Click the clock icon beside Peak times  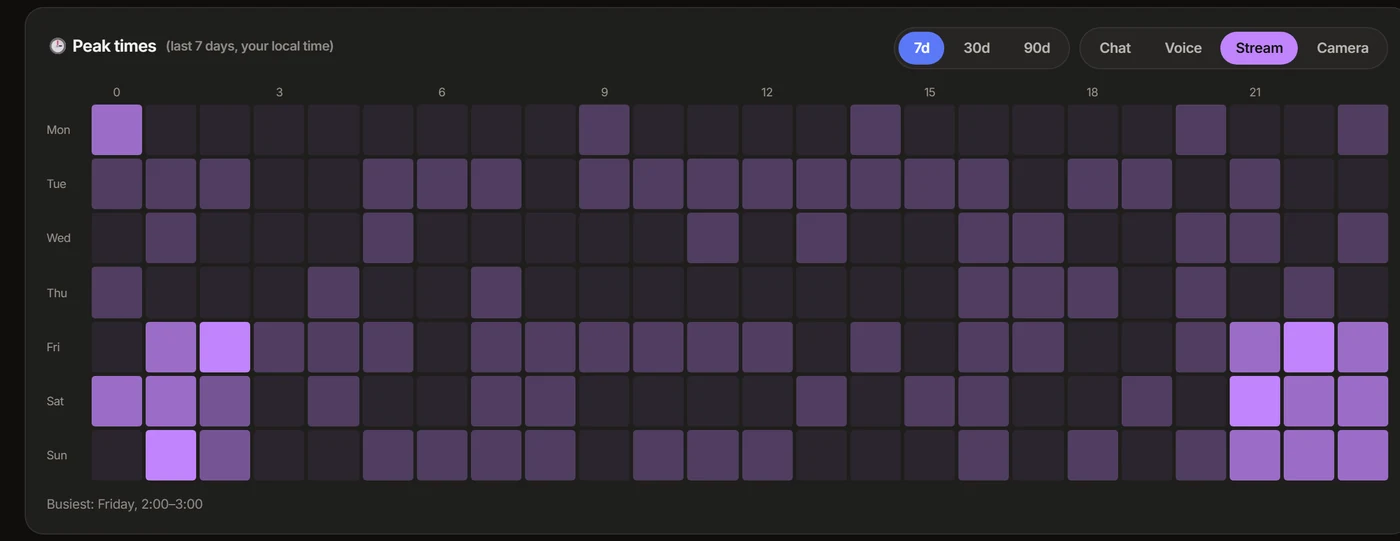pos(58,46)
